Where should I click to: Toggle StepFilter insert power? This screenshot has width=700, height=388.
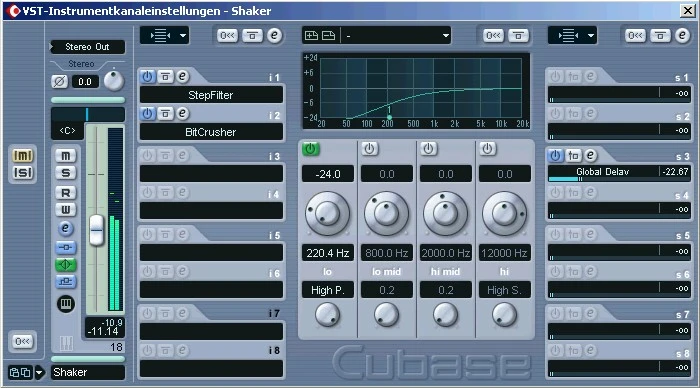(x=147, y=77)
